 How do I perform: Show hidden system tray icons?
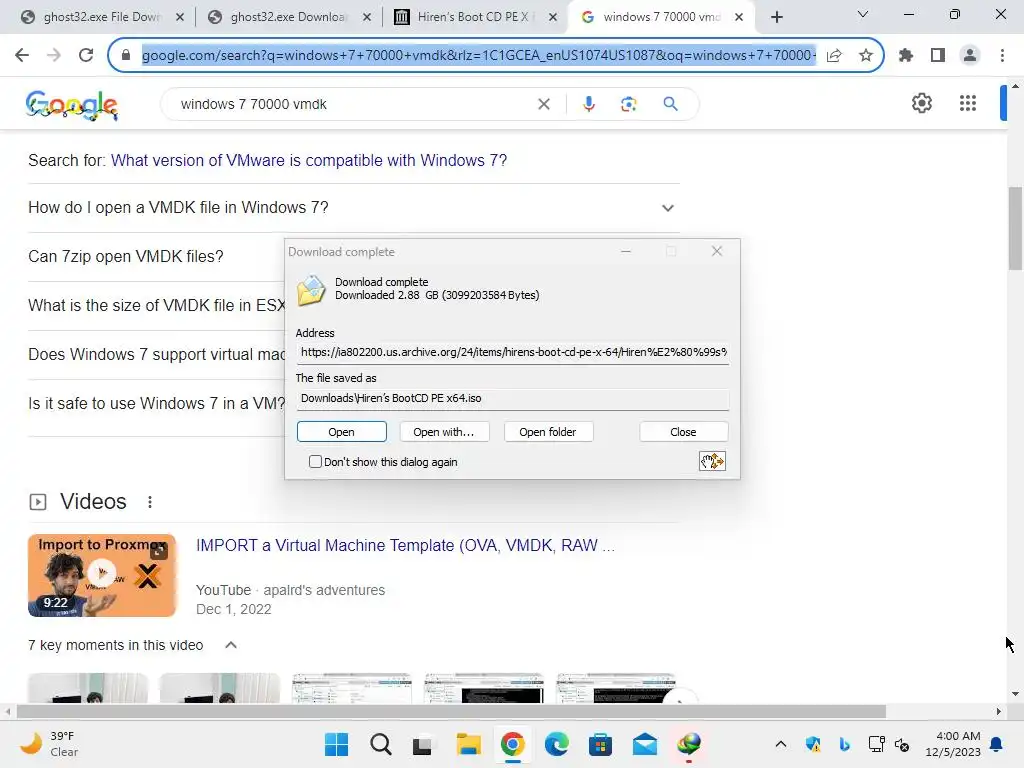click(780, 744)
